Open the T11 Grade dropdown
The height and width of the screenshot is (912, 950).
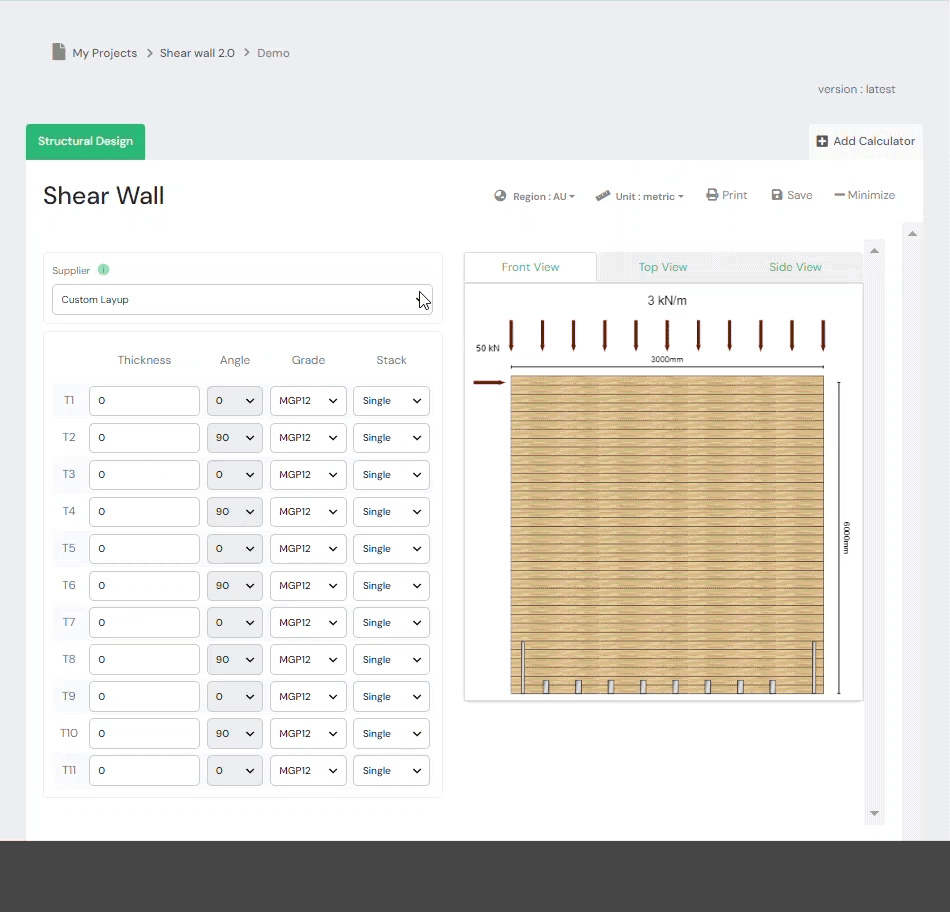tap(308, 770)
